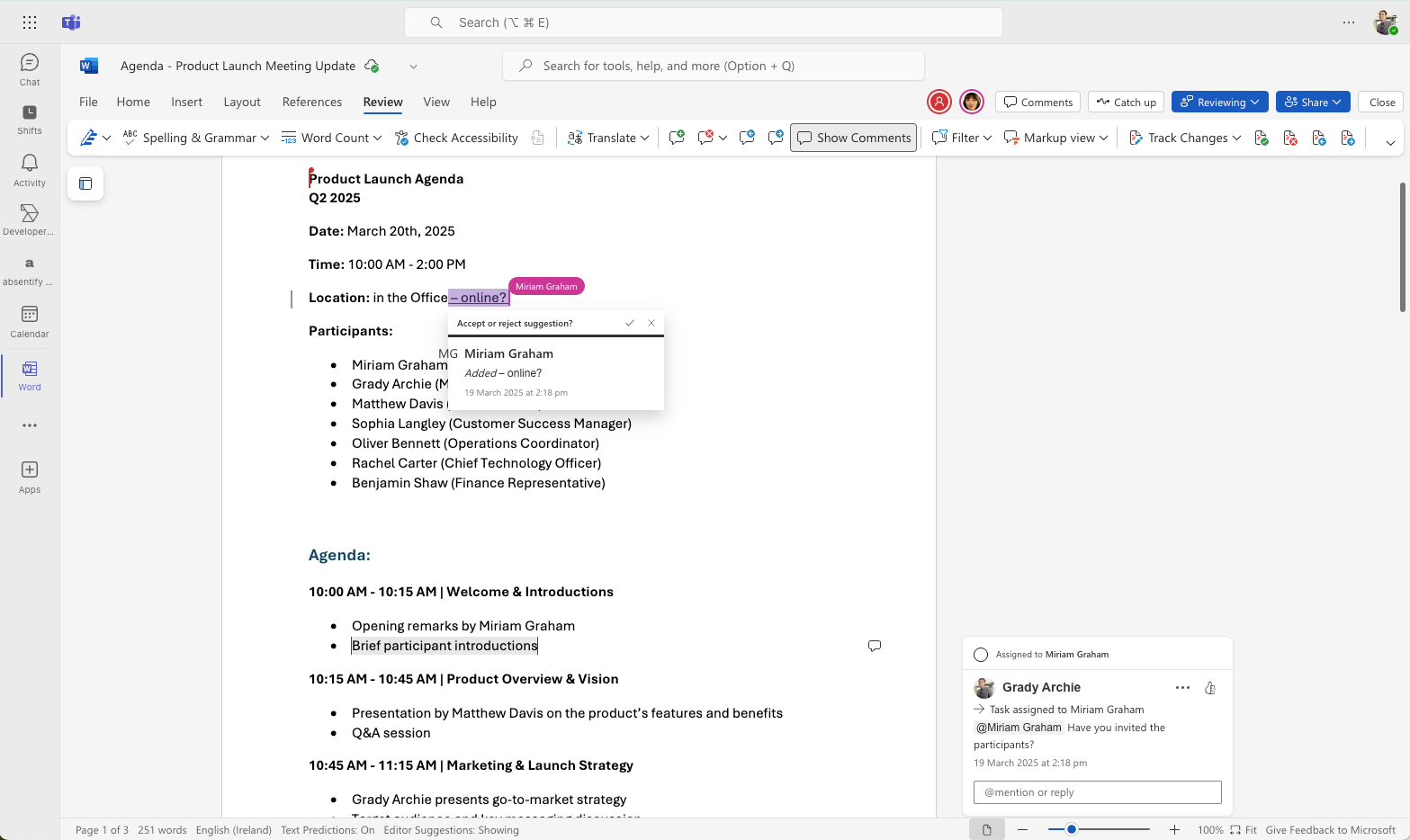Open Developer Portal in sidebar
This screenshot has width=1410, height=840.
[x=30, y=219]
